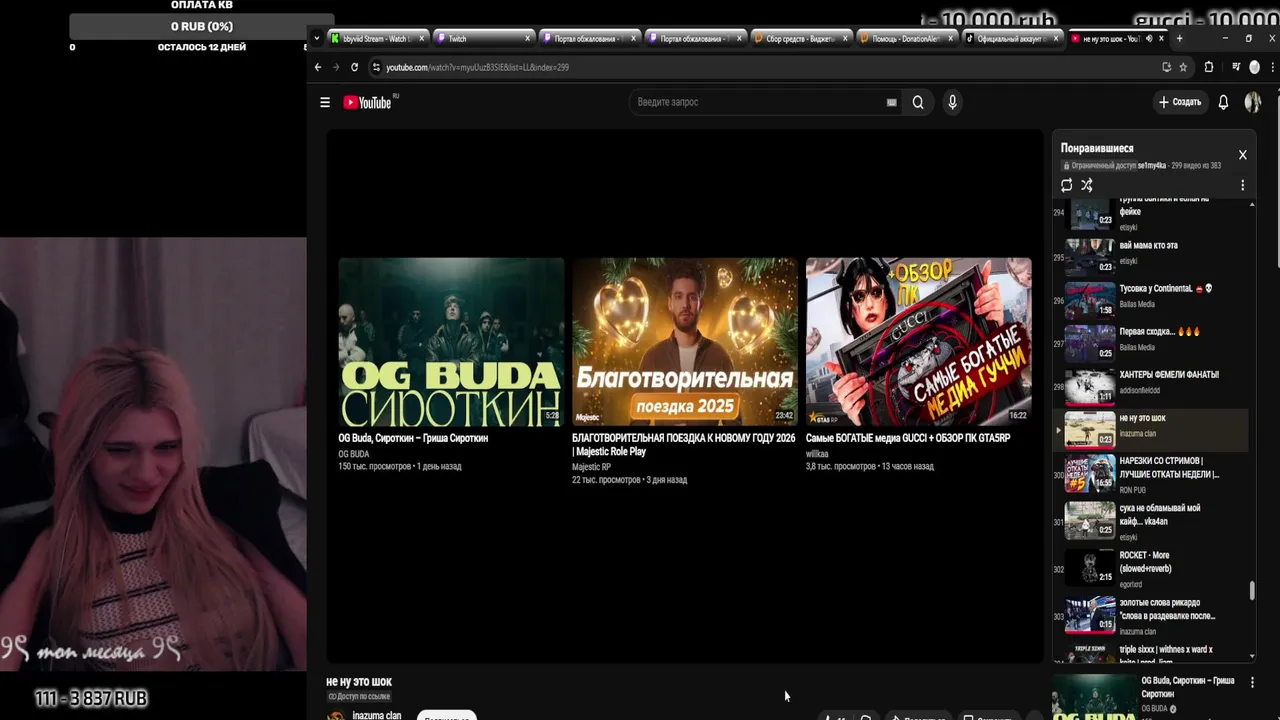Switch to the Официальный аккаунт tab
The height and width of the screenshot is (720, 1280).
[x=1012, y=39]
